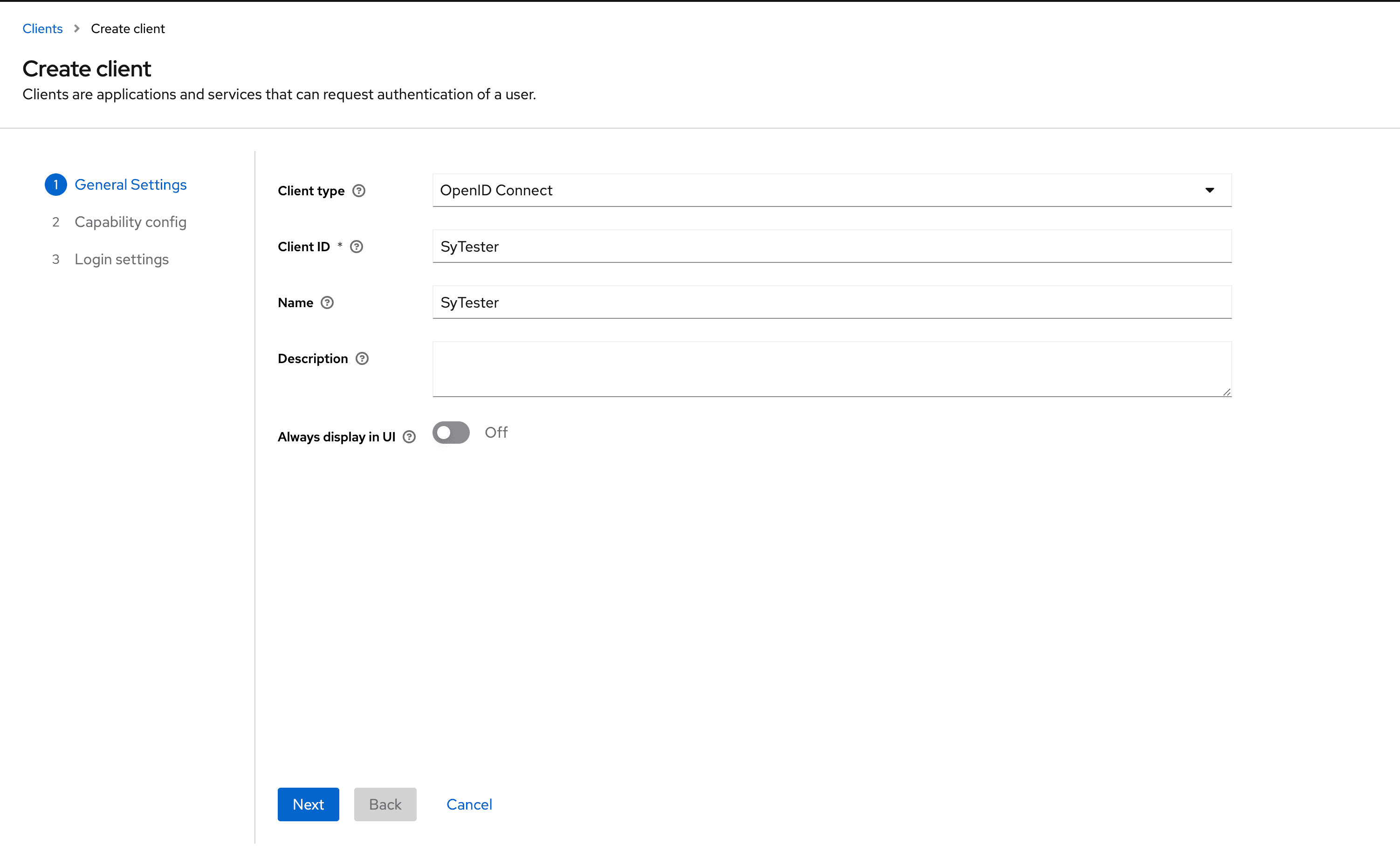Viewport: 1400px width, 866px height.
Task: Open the Always display in UI help icon
Action: [409, 436]
